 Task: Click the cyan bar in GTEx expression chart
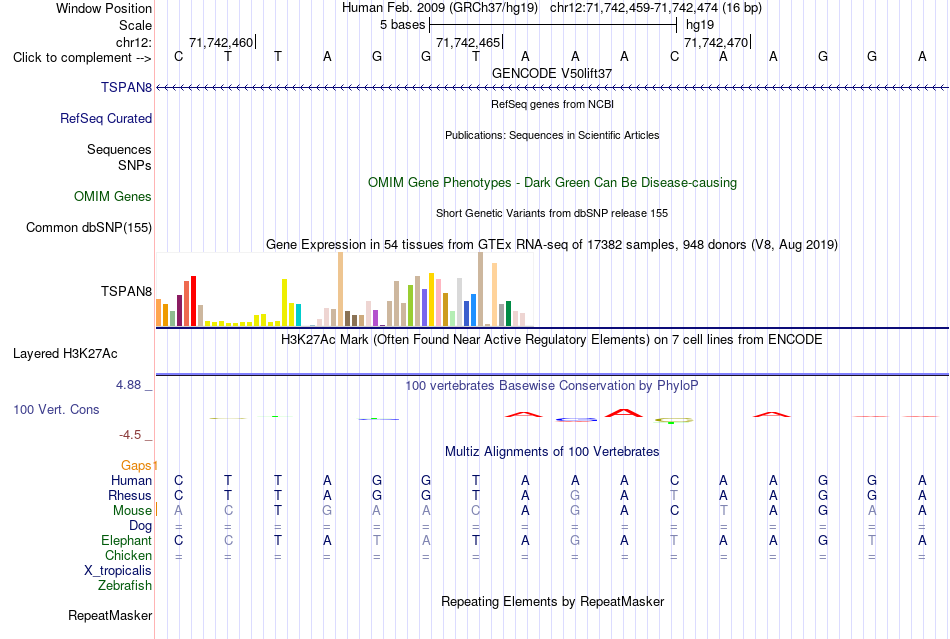[298, 315]
